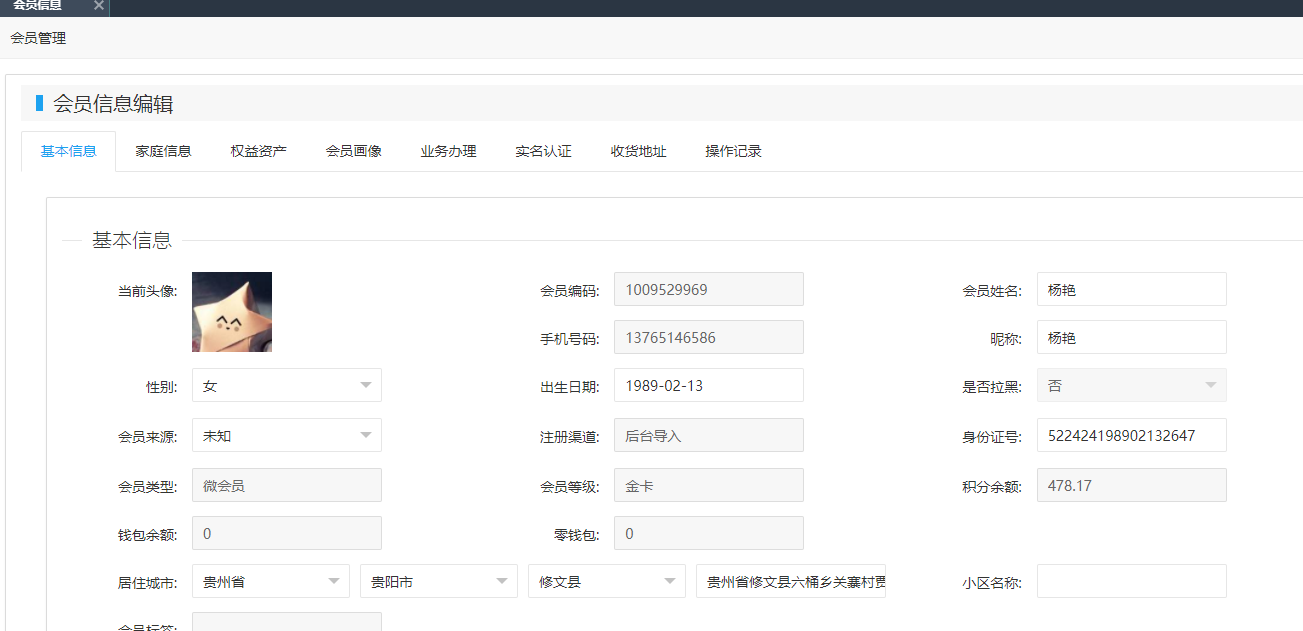View the 操作记录 tab
This screenshot has width=1303, height=631.
click(733, 152)
